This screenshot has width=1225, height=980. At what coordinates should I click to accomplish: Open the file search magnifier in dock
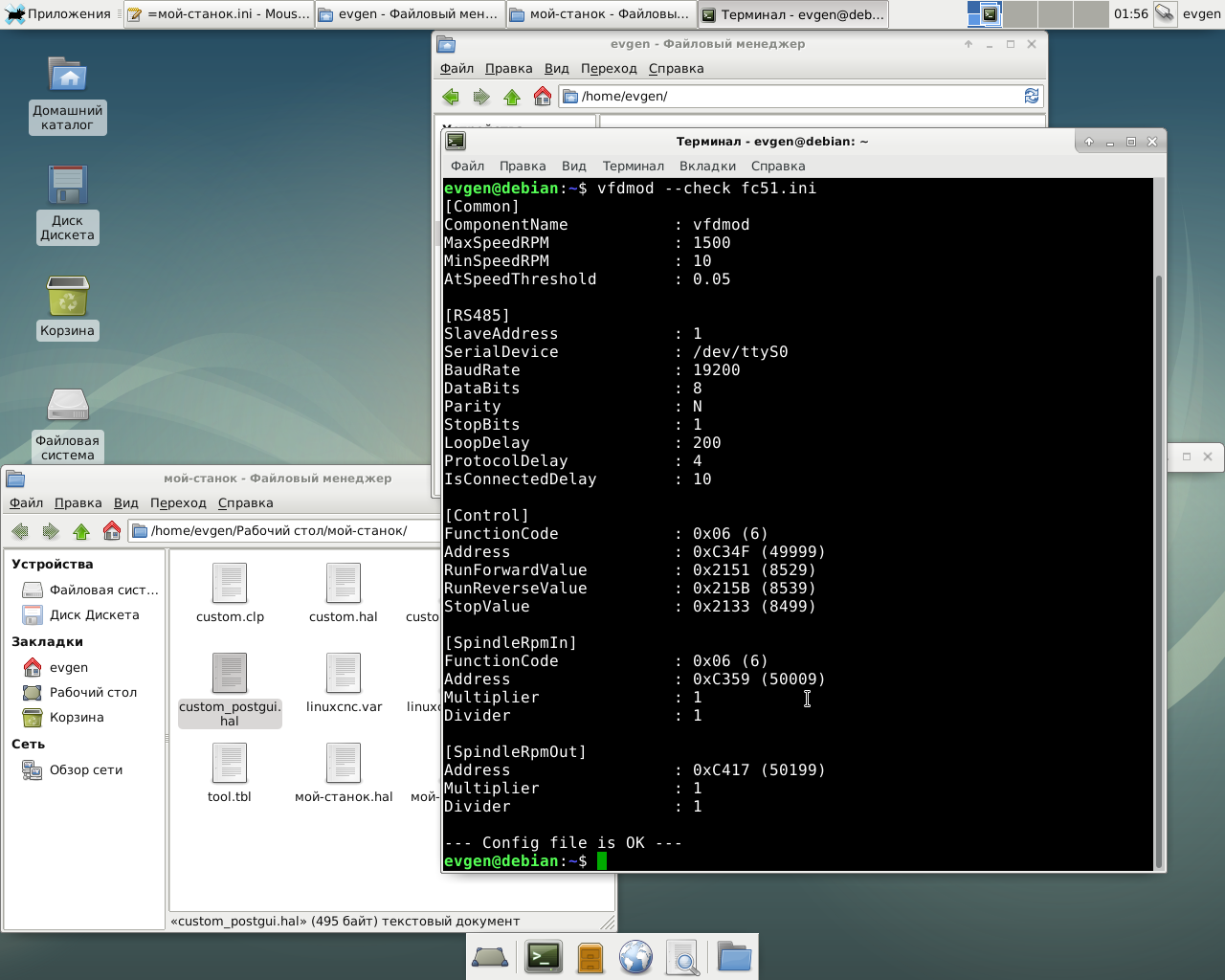[x=682, y=956]
